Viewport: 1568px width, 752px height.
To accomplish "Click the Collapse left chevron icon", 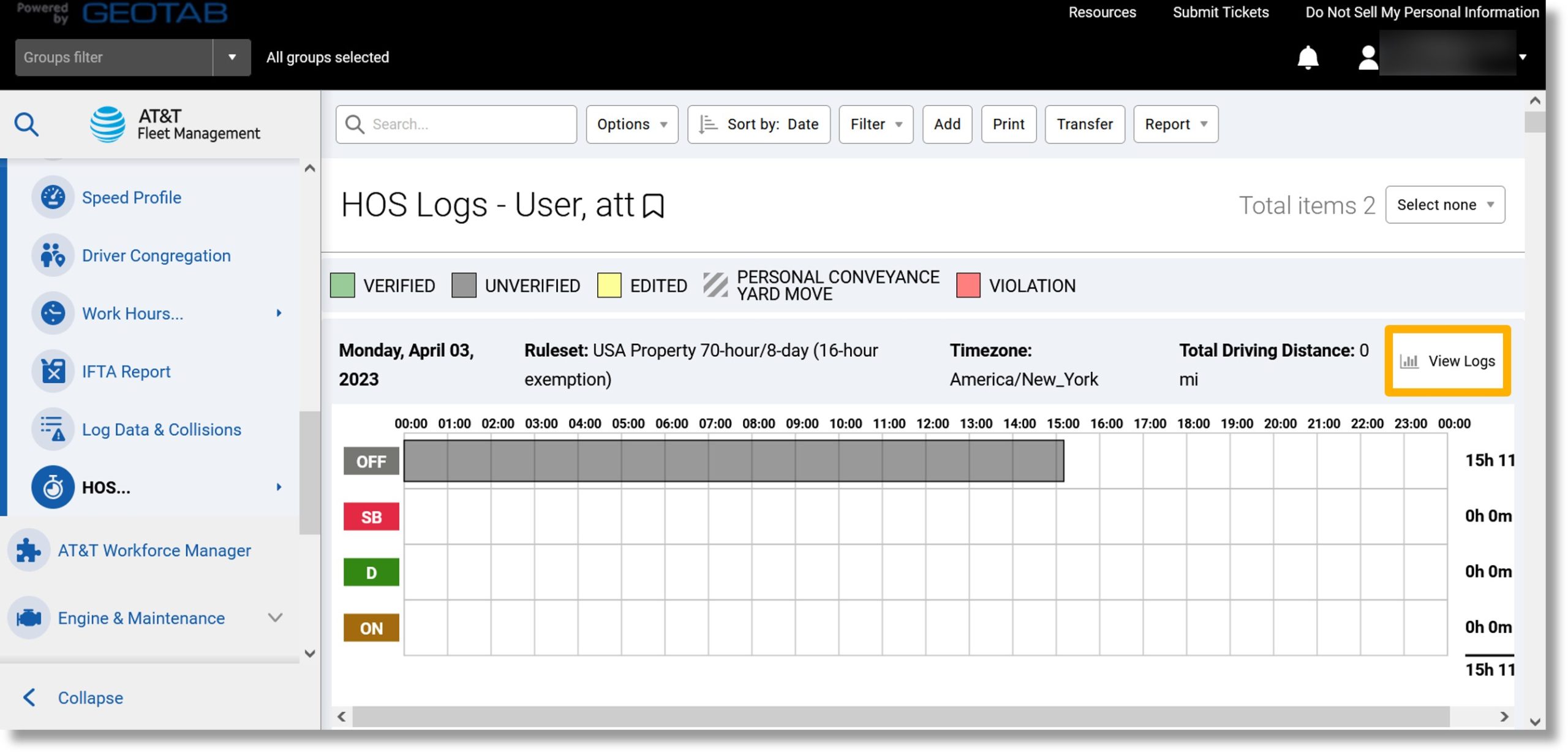I will tap(29, 697).
